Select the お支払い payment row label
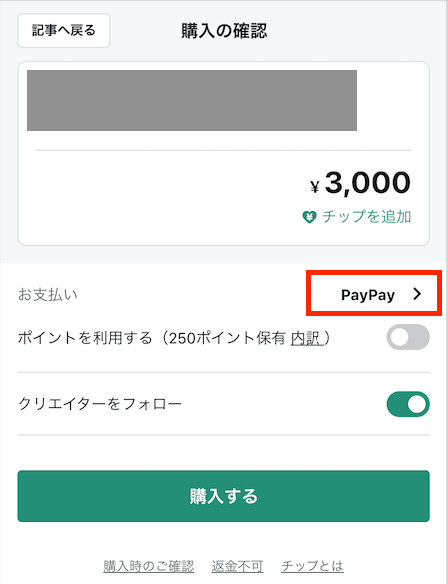This screenshot has width=447, height=584. [x=48, y=295]
